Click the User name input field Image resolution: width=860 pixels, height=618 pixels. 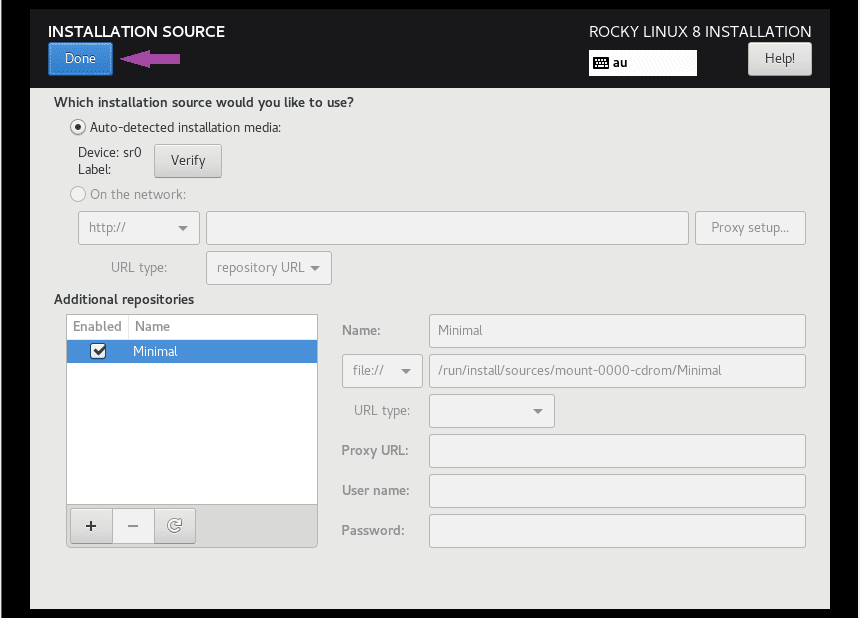coord(617,491)
